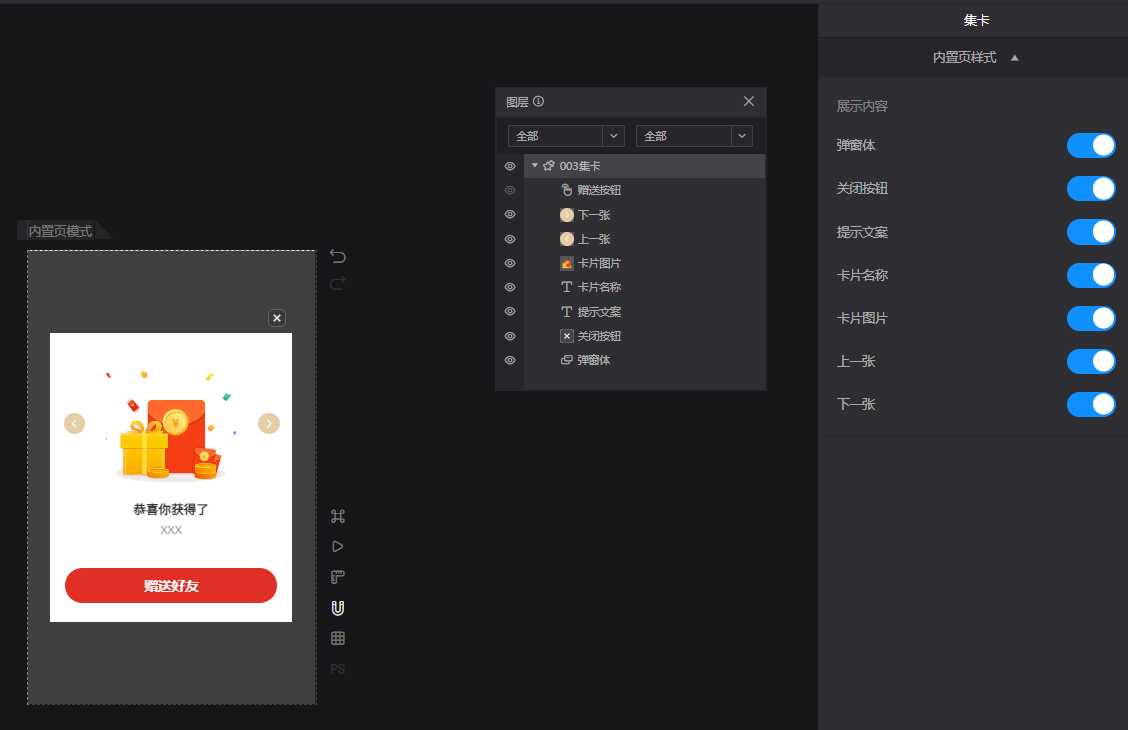
Task: Click the 卡片图片 layer image icon
Action: [567, 263]
